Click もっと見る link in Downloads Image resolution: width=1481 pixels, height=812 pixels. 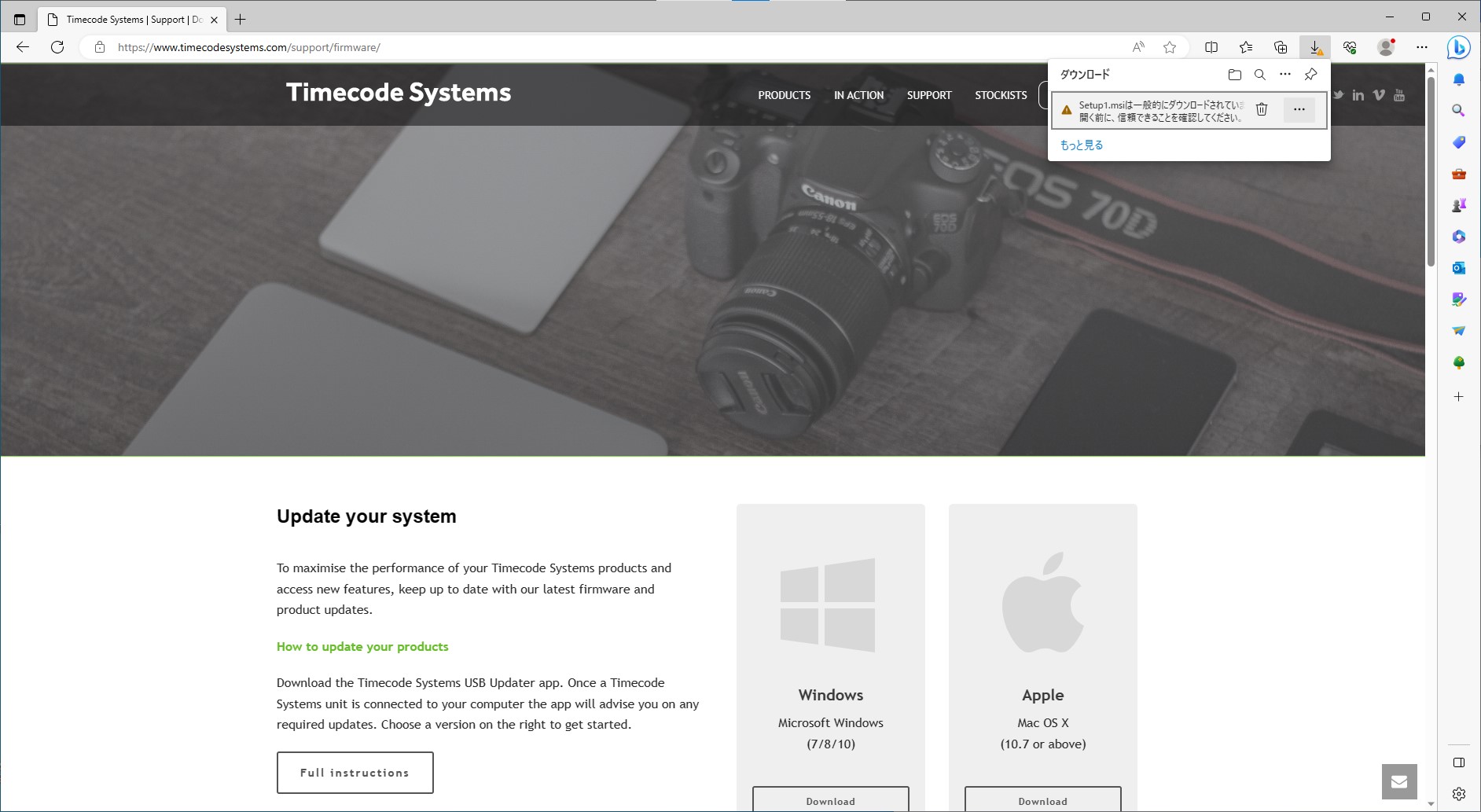pos(1082,145)
